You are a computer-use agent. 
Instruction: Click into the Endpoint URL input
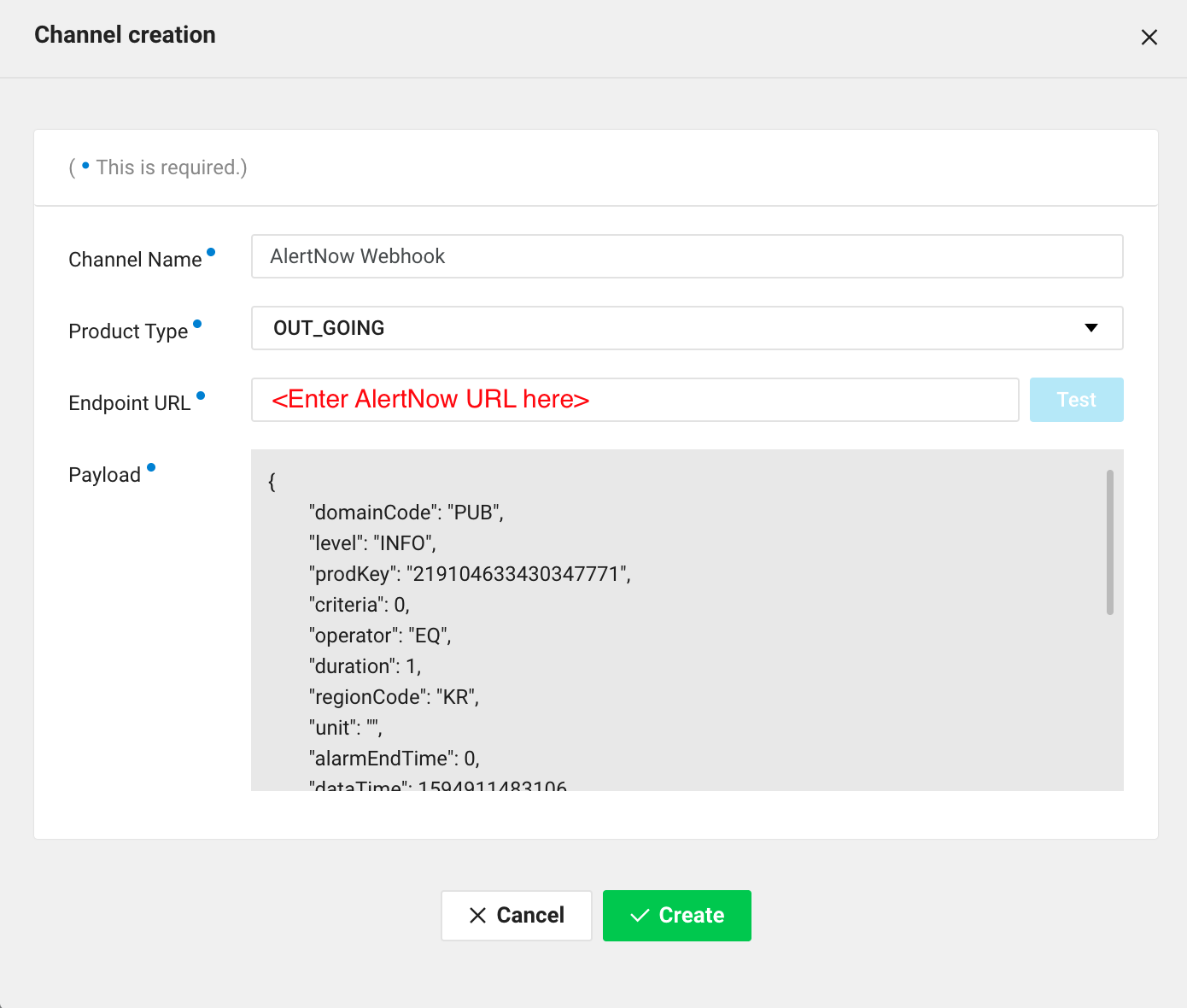634,400
